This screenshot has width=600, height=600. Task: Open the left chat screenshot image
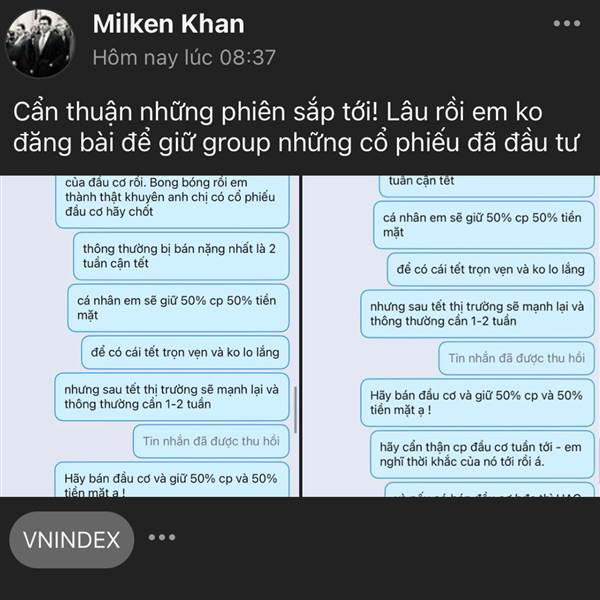(x=149, y=336)
